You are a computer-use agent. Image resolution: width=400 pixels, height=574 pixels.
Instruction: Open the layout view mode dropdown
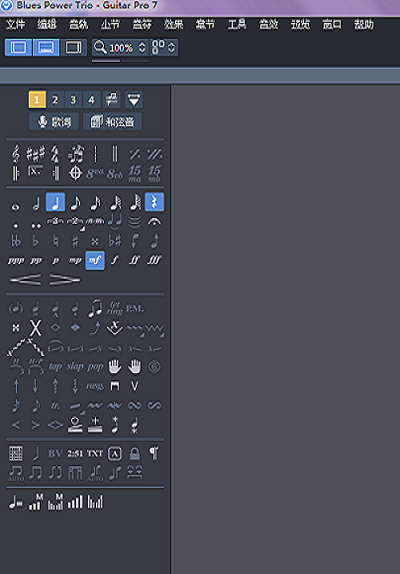pyautogui.click(x=164, y=48)
